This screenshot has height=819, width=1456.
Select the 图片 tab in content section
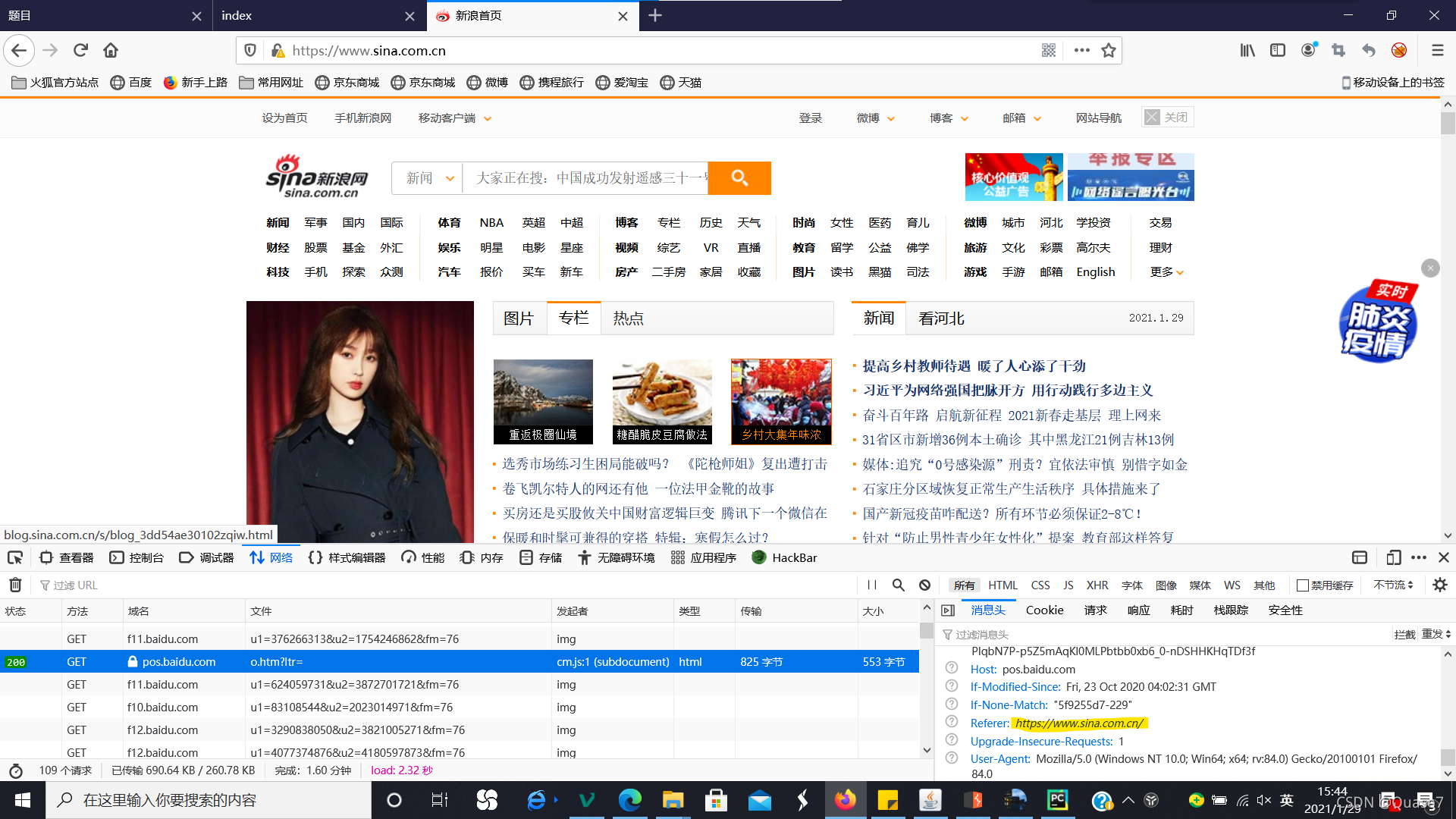coord(518,318)
